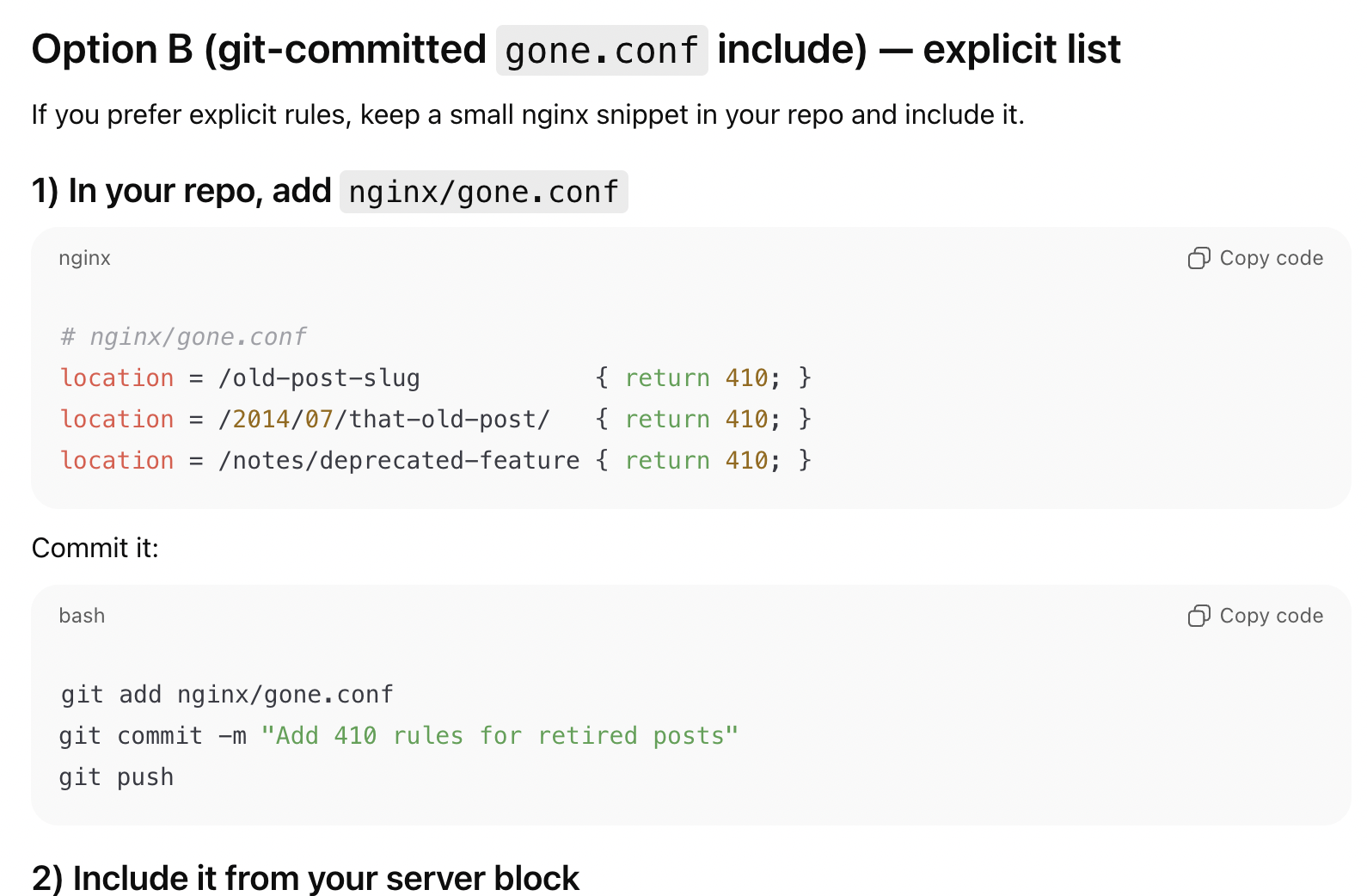Click the nginx/gone.conf inline code in subheading

tap(483, 192)
